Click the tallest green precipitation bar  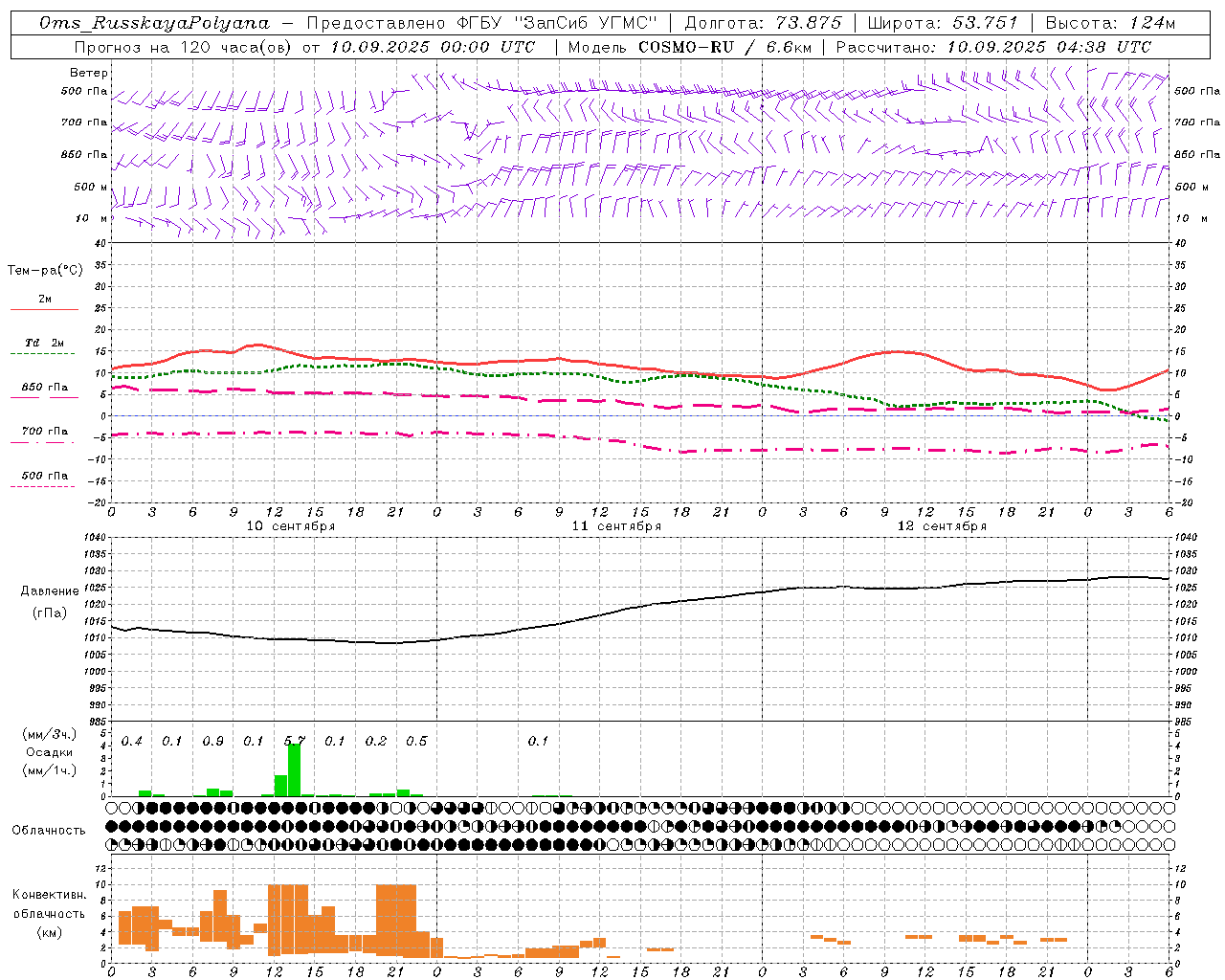pos(294,769)
